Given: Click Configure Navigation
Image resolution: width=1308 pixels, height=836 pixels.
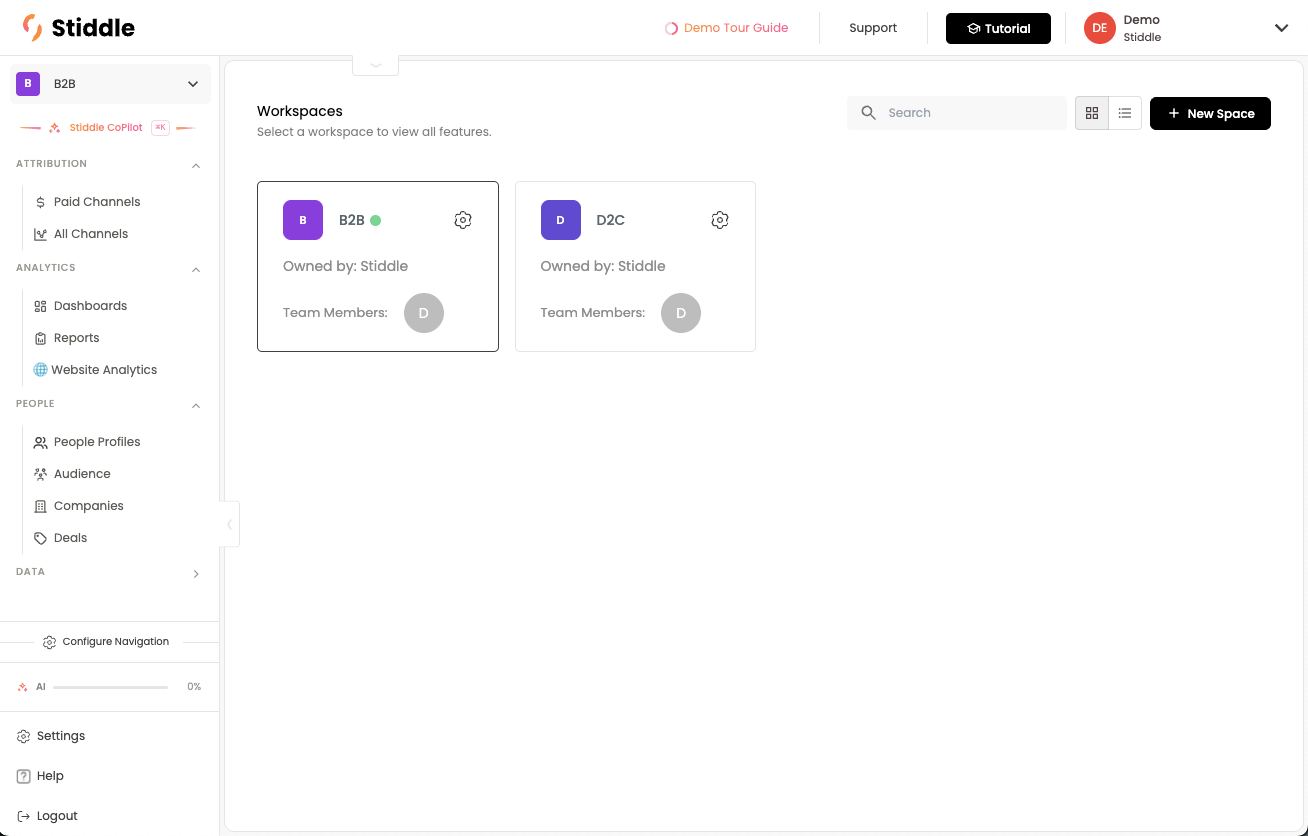Looking at the screenshot, I should pyautogui.click(x=106, y=642).
